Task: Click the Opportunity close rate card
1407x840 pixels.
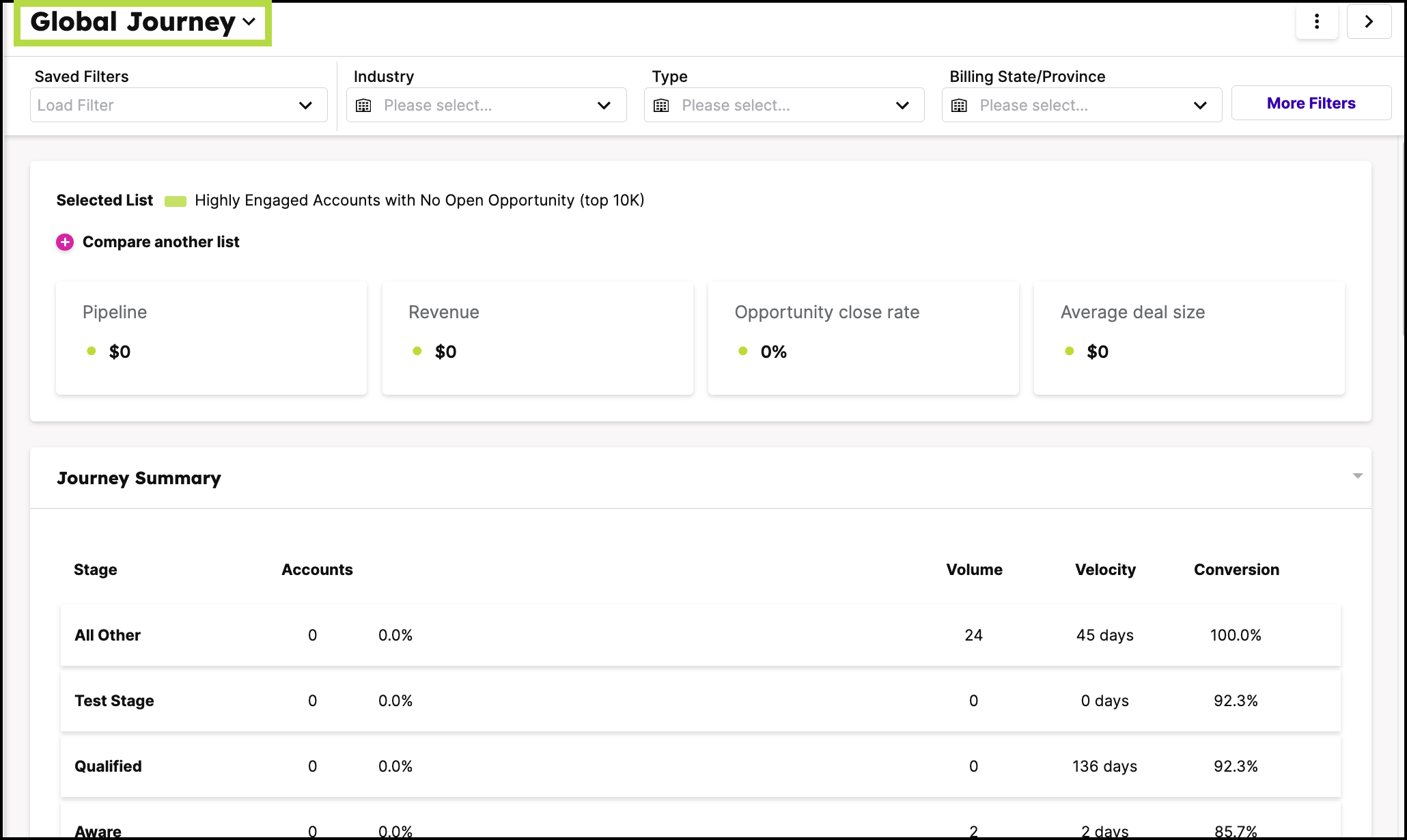Action: point(863,337)
